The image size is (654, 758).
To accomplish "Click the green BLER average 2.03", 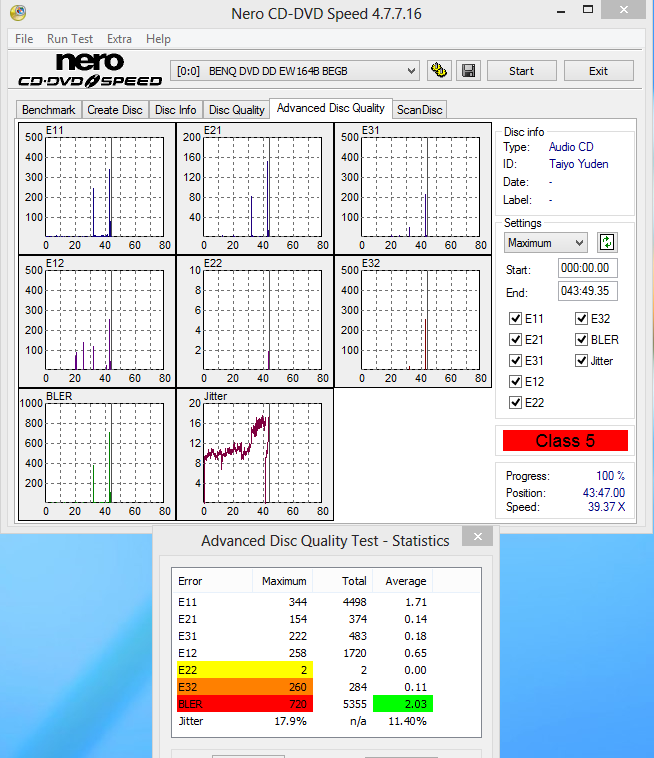I will point(403,704).
